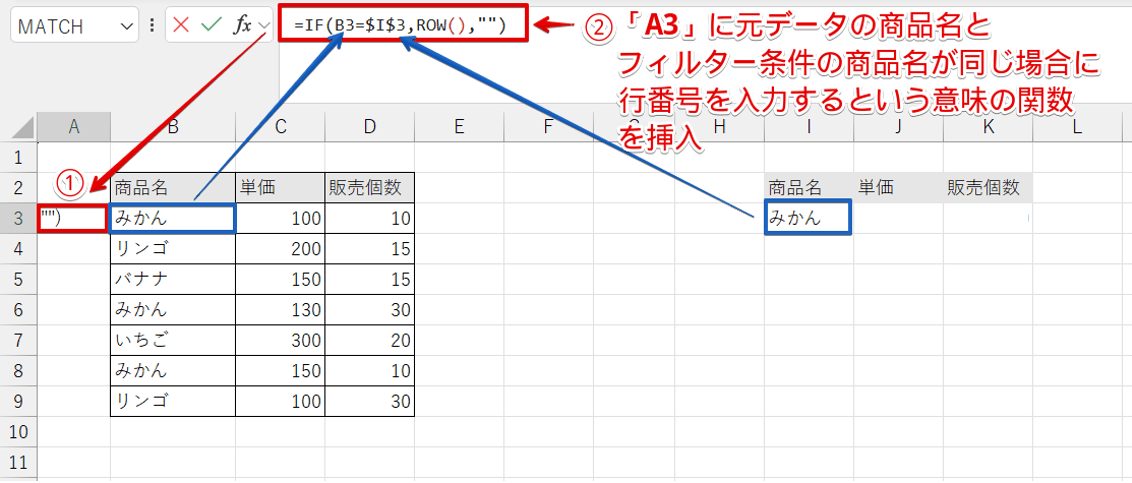Click みかん in cell B3
1132x483 pixels.
(173, 218)
